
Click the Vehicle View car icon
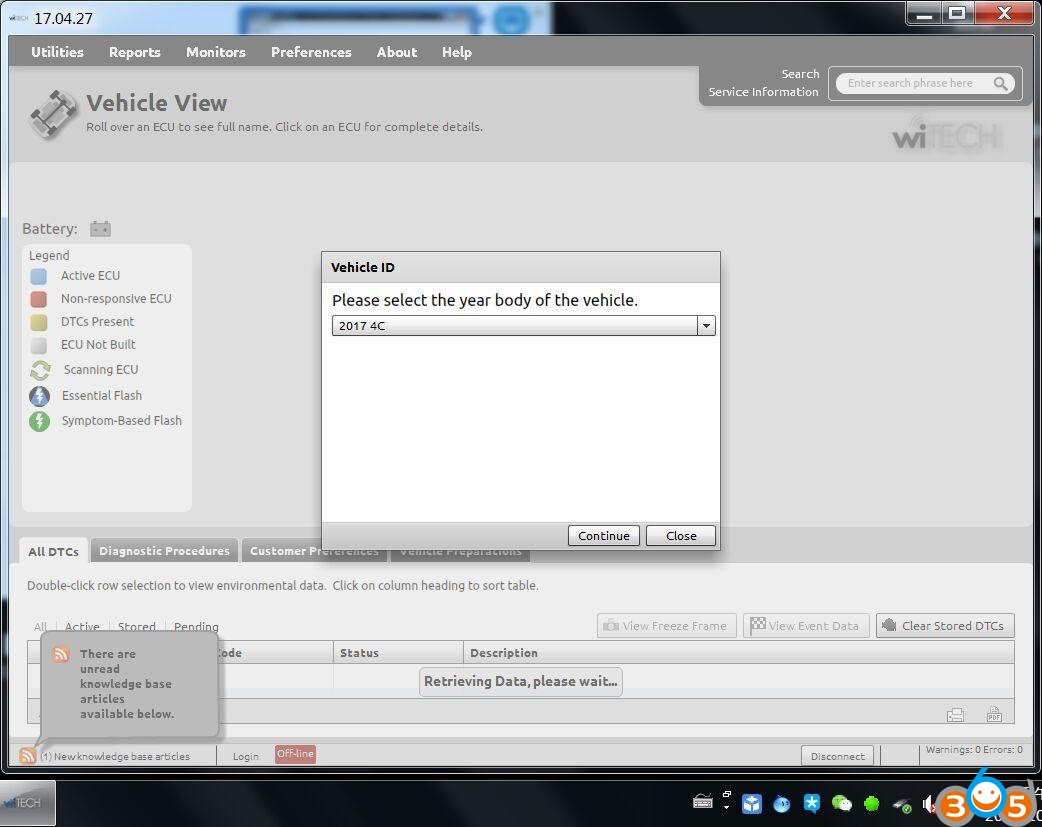click(x=52, y=113)
